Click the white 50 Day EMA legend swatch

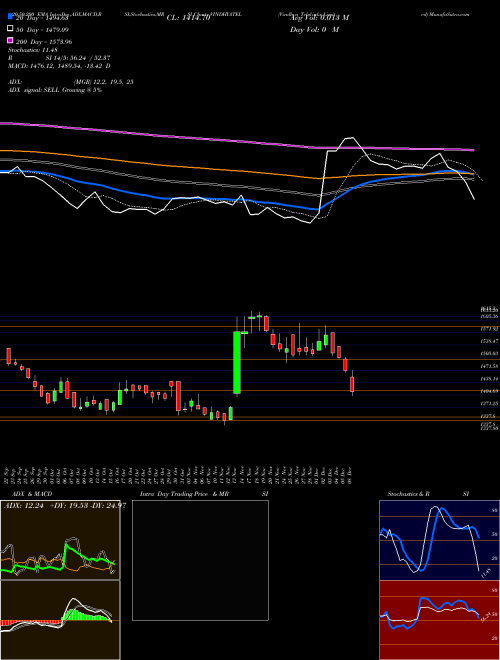(x=10, y=29)
